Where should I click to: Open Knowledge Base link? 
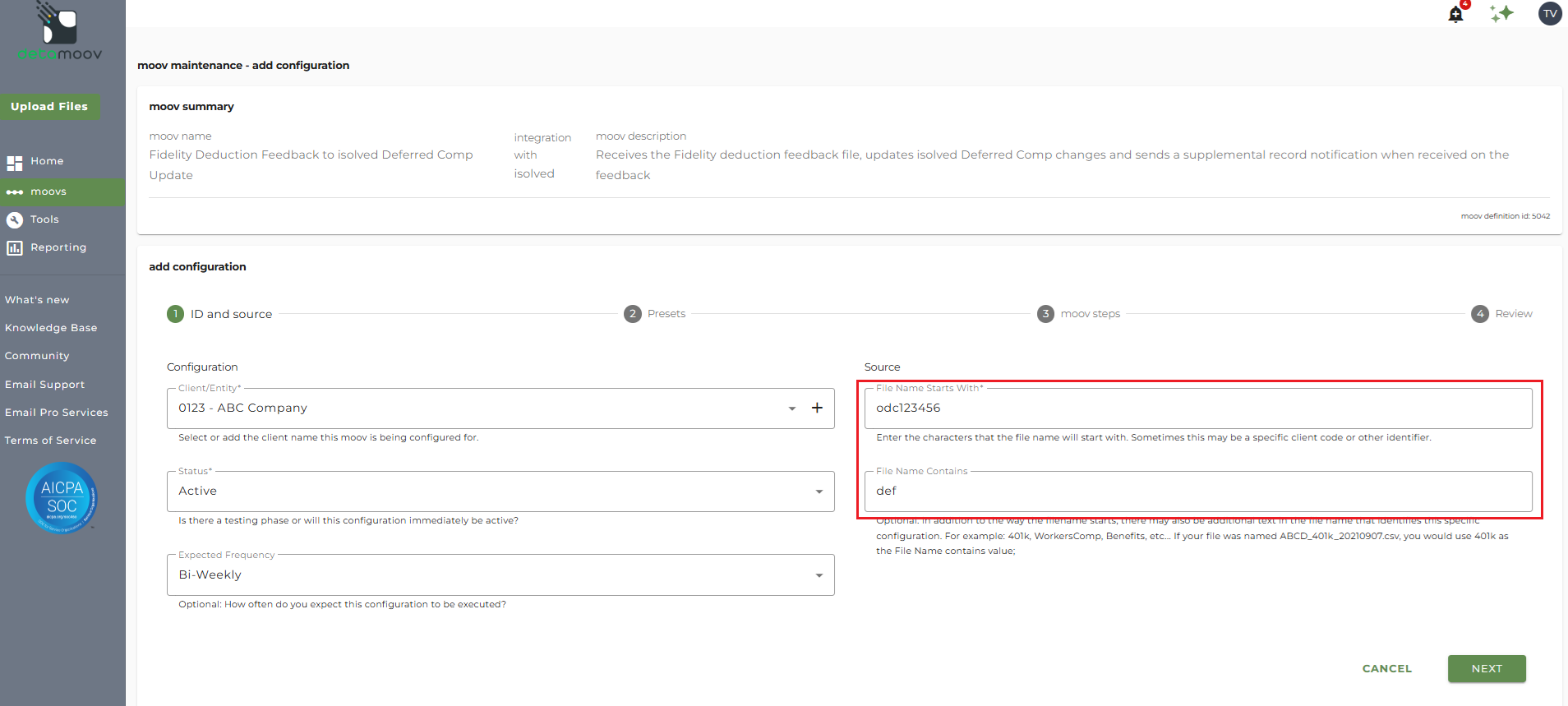51,328
